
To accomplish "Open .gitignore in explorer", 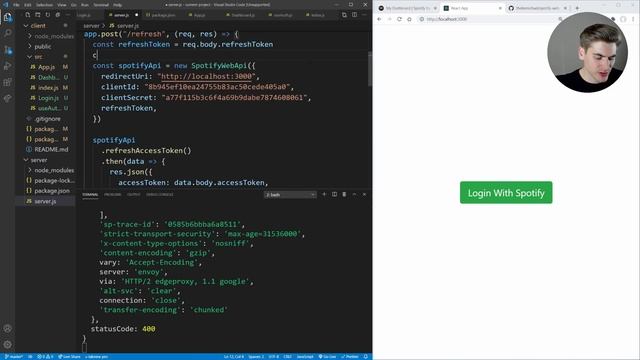I will coord(47,119).
